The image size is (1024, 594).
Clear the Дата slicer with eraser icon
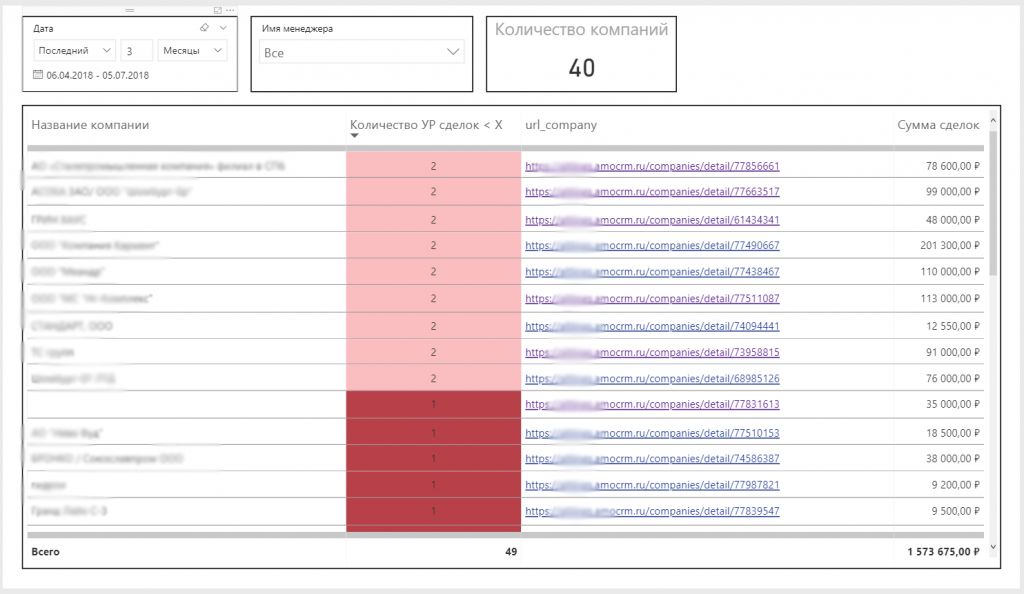[x=204, y=27]
